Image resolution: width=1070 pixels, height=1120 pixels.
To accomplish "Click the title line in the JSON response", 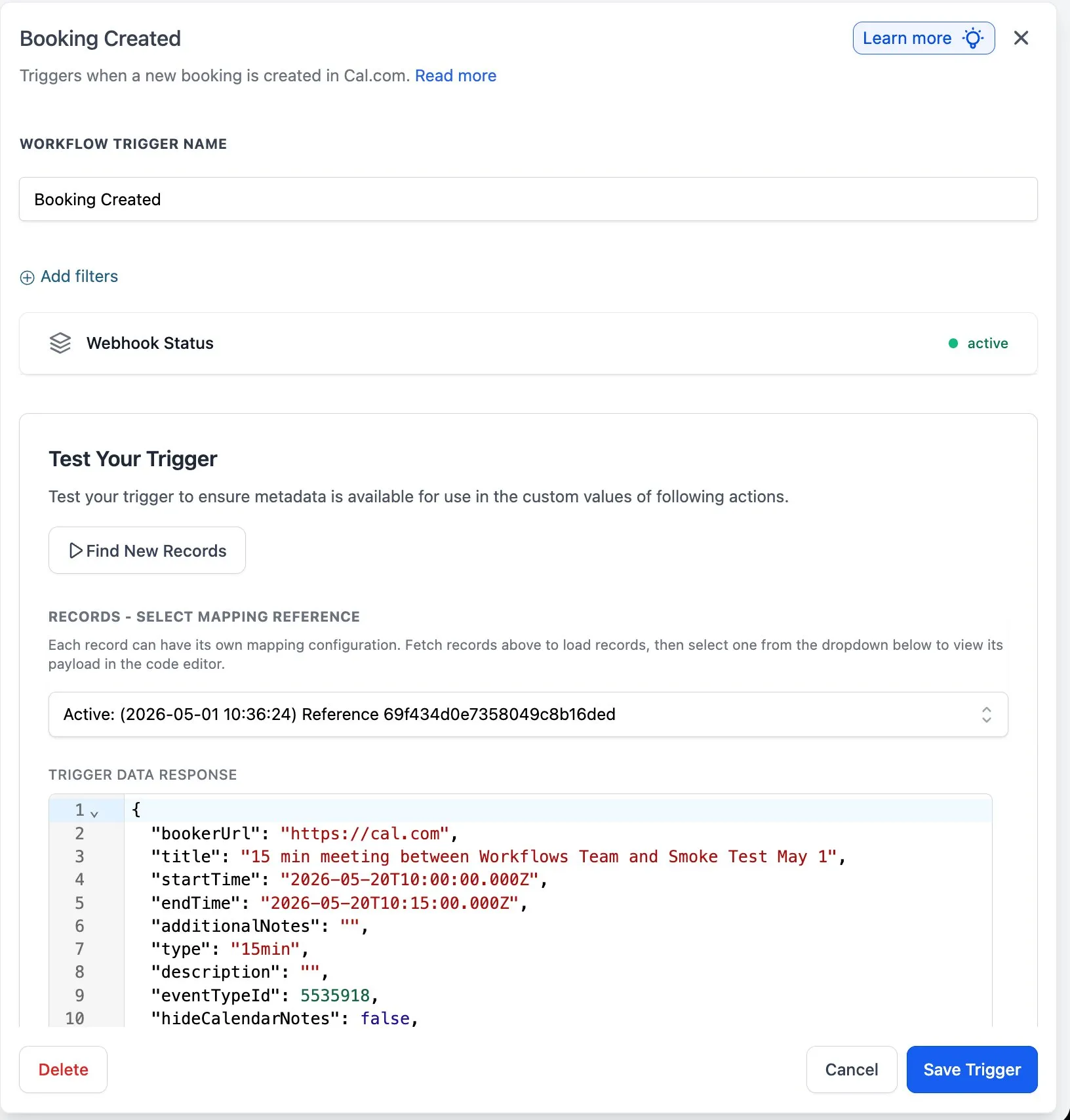I will point(498,856).
